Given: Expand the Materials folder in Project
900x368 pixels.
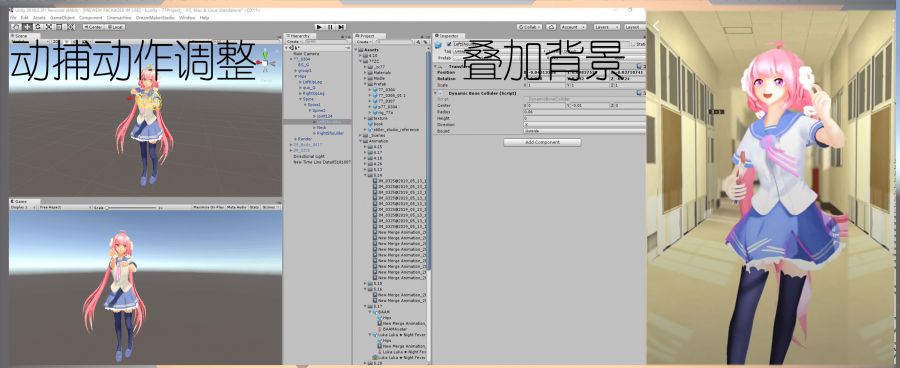Looking at the screenshot, I should click(x=365, y=73).
